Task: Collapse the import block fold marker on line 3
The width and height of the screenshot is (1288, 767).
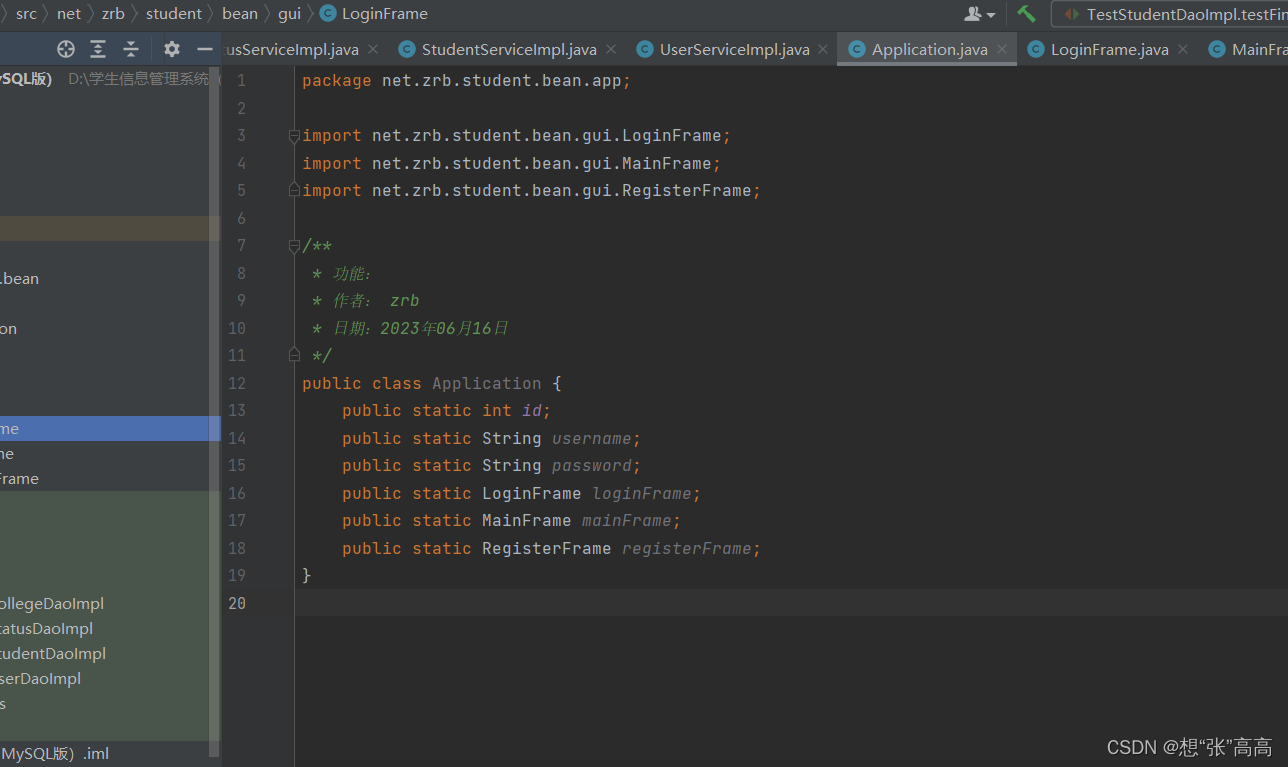Action: 294,136
